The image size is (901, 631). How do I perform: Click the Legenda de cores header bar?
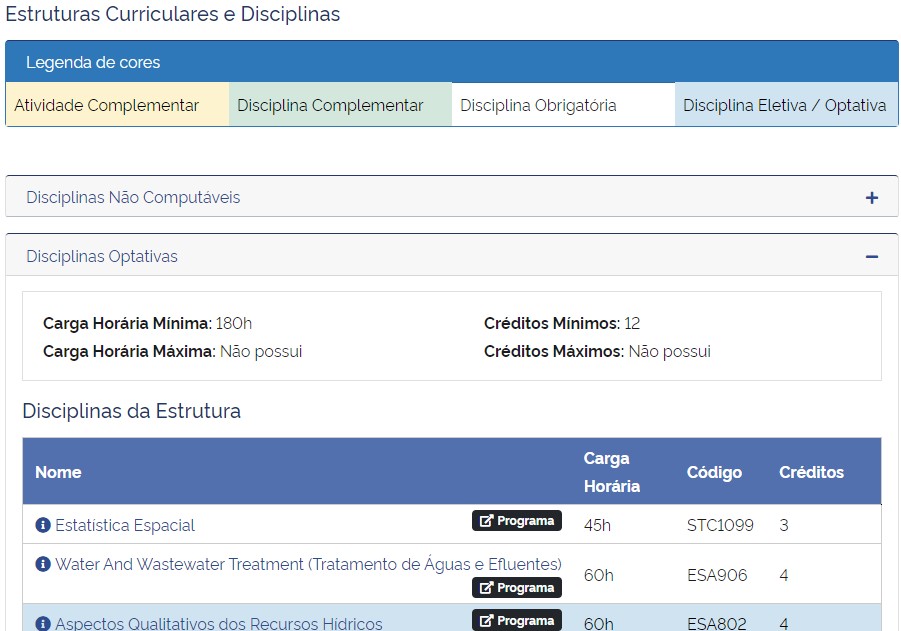[x=451, y=62]
